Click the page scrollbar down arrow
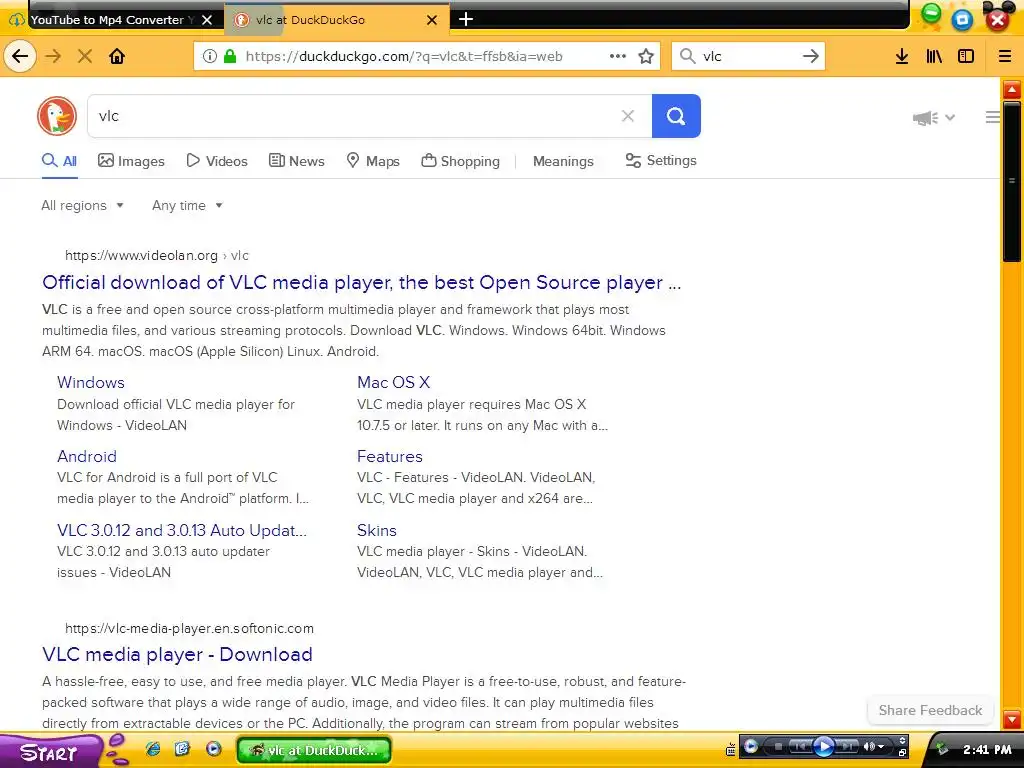This screenshot has width=1024, height=768. pos(1012,719)
